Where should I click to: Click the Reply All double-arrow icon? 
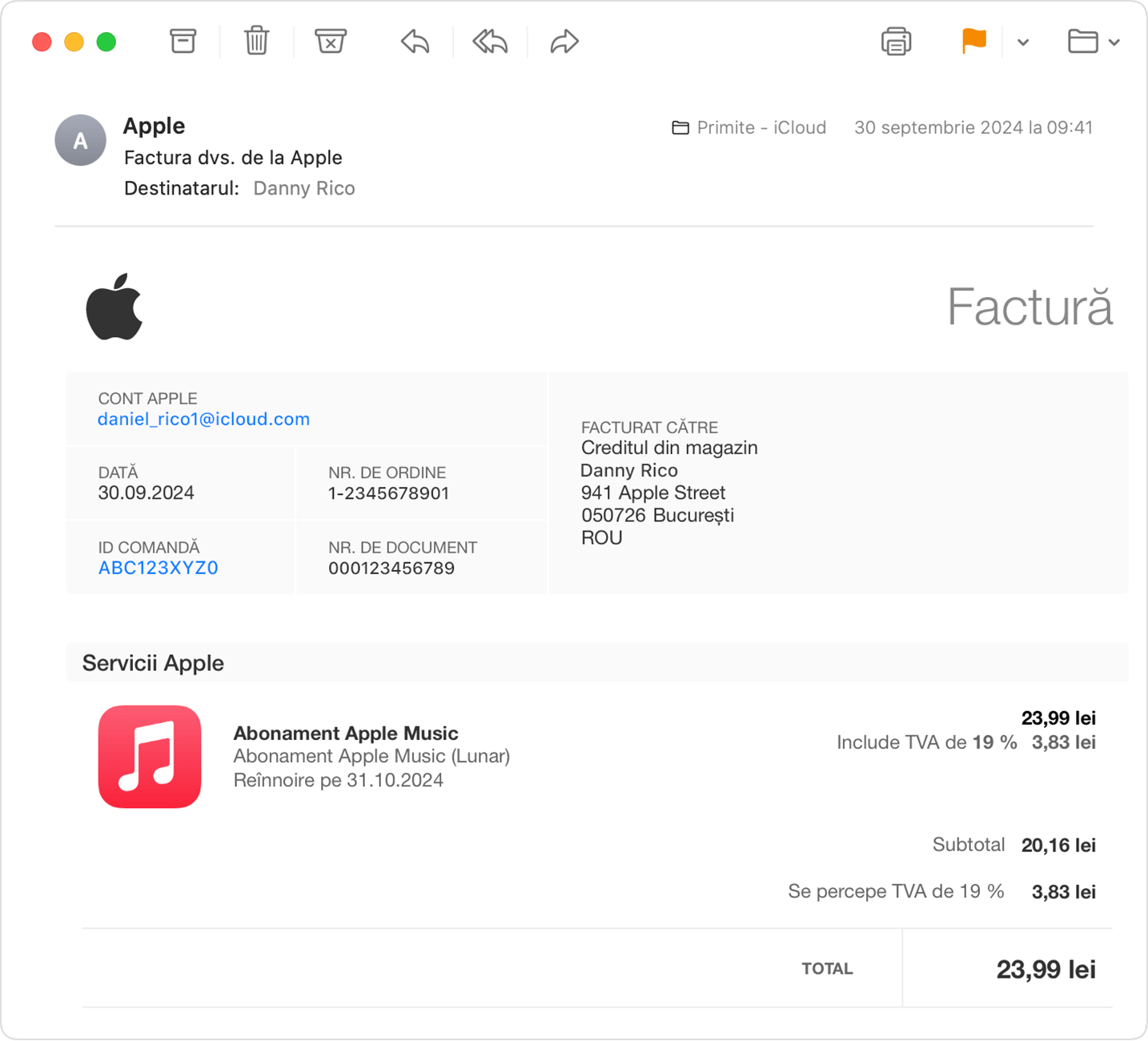490,41
